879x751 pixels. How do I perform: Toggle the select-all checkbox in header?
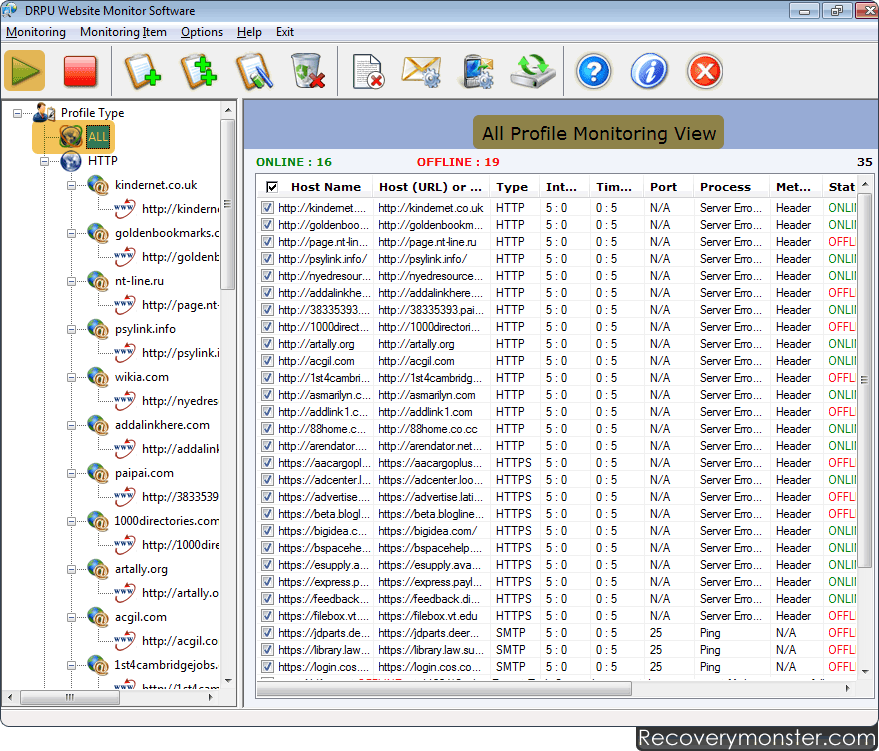(272, 187)
